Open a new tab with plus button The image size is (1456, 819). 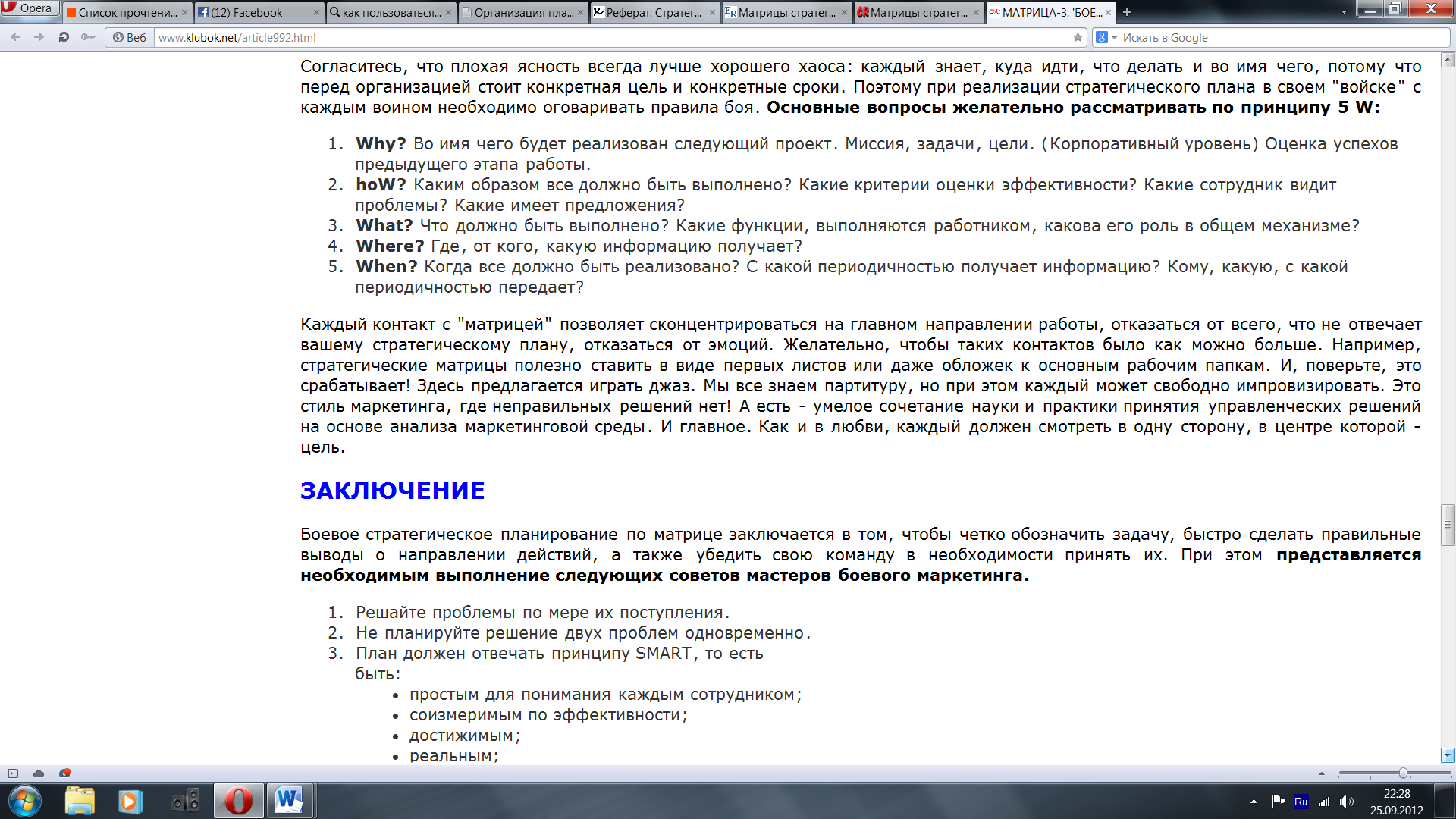pos(1127,11)
